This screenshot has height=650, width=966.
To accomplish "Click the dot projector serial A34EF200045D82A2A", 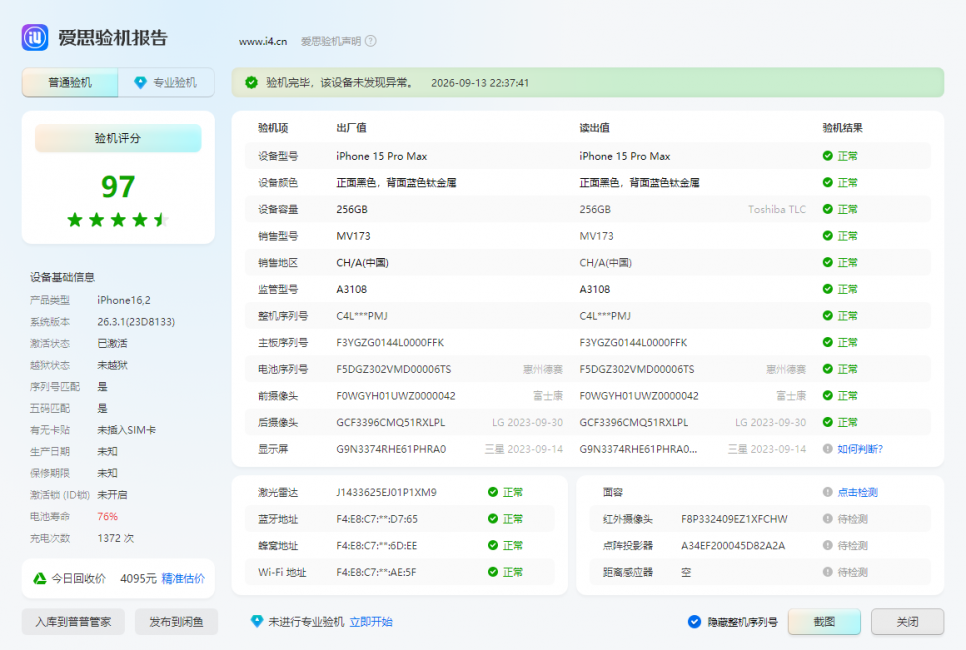I will [x=733, y=546].
